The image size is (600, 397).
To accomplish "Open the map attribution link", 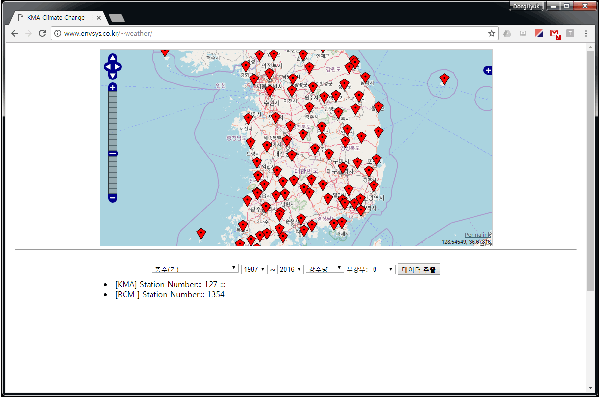I will (478, 235).
